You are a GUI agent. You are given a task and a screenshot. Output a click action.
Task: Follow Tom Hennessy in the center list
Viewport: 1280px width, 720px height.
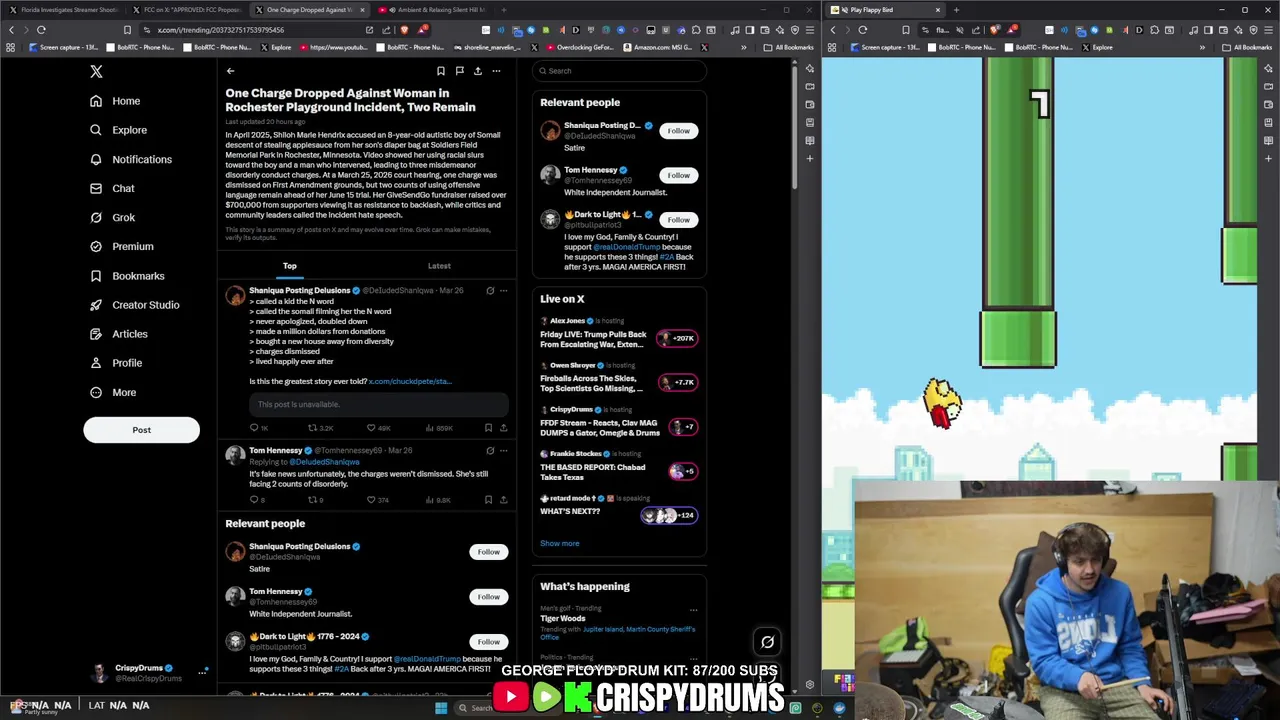(x=488, y=597)
